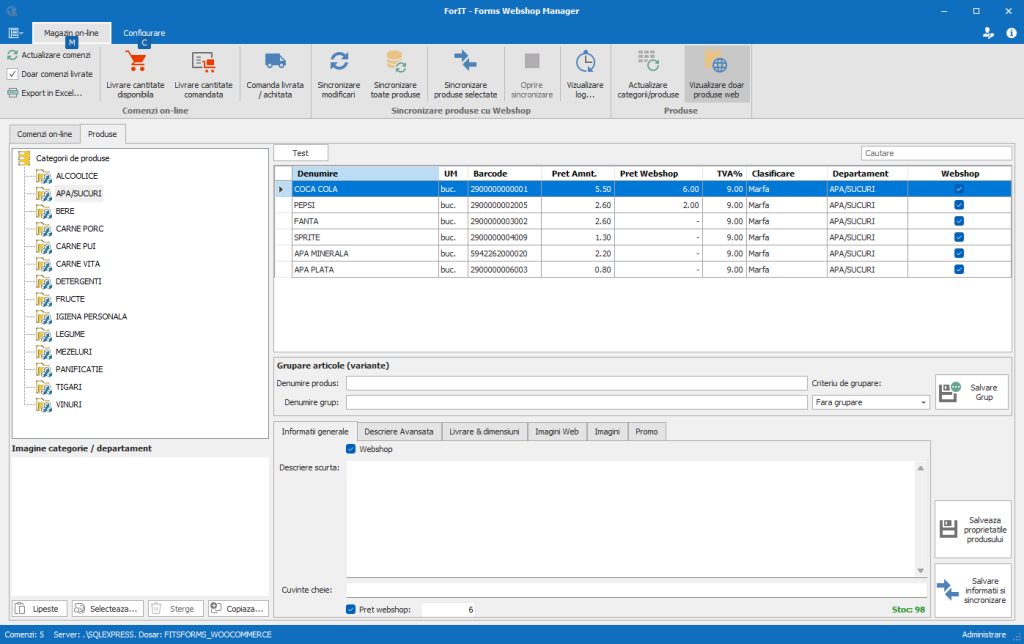Select BERE category in tree
Viewport: 1024px width, 644px height.
coord(65,211)
